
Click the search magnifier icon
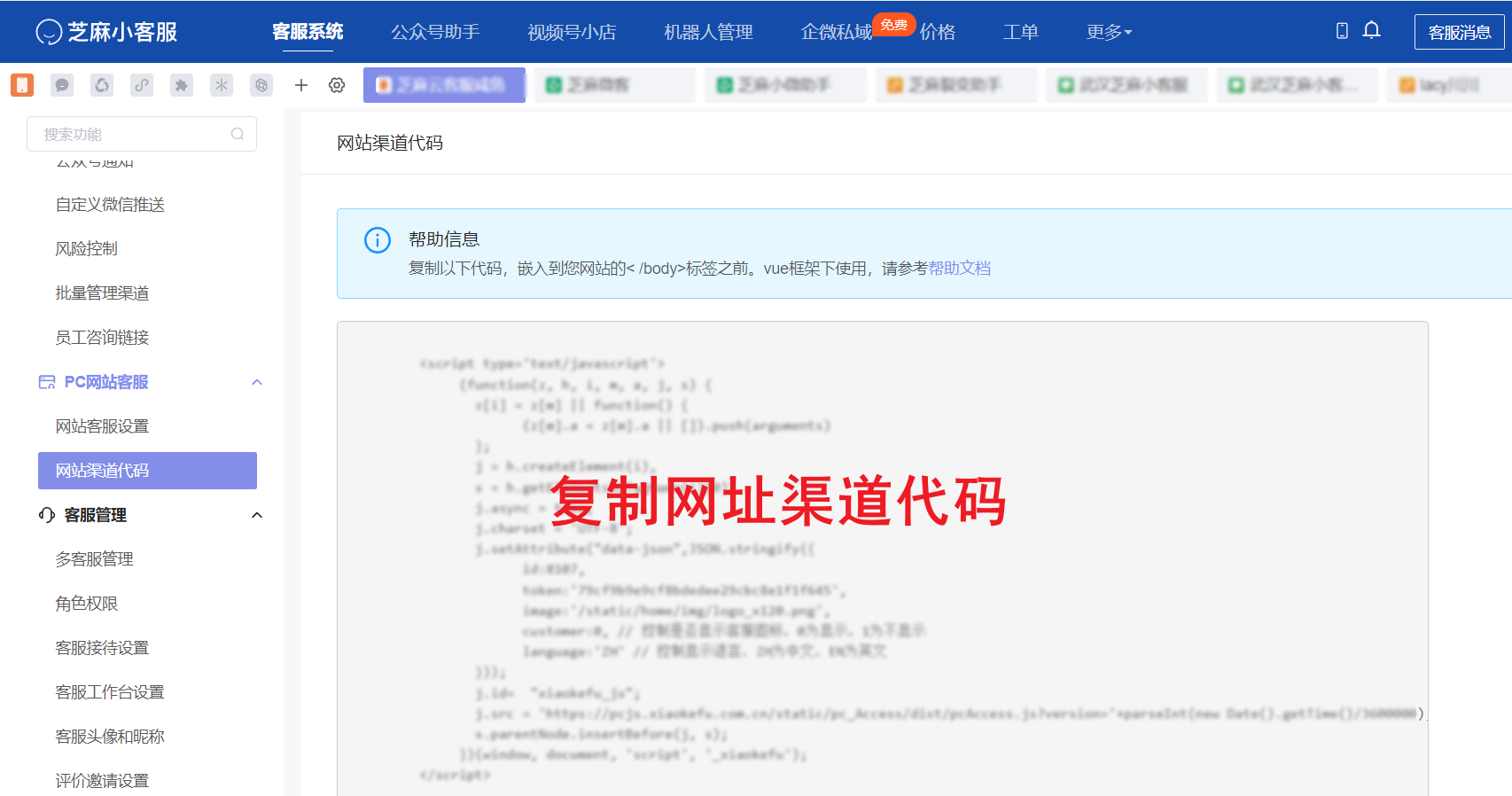point(238,134)
